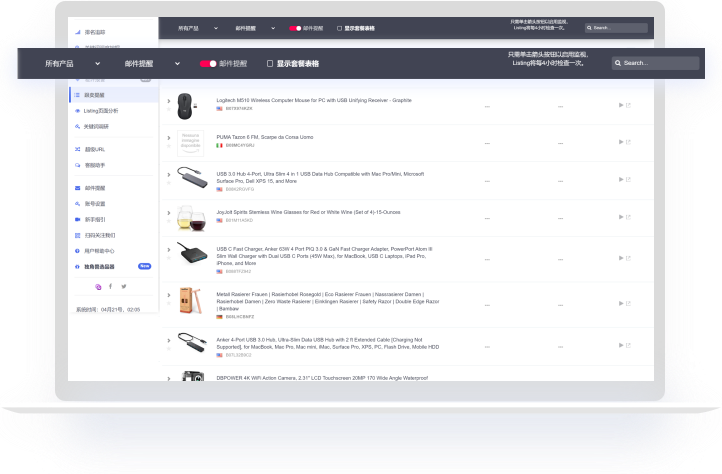Star the Anker 63W charger row
Image resolution: width=722 pixels, height=474 pixels.
169,257
